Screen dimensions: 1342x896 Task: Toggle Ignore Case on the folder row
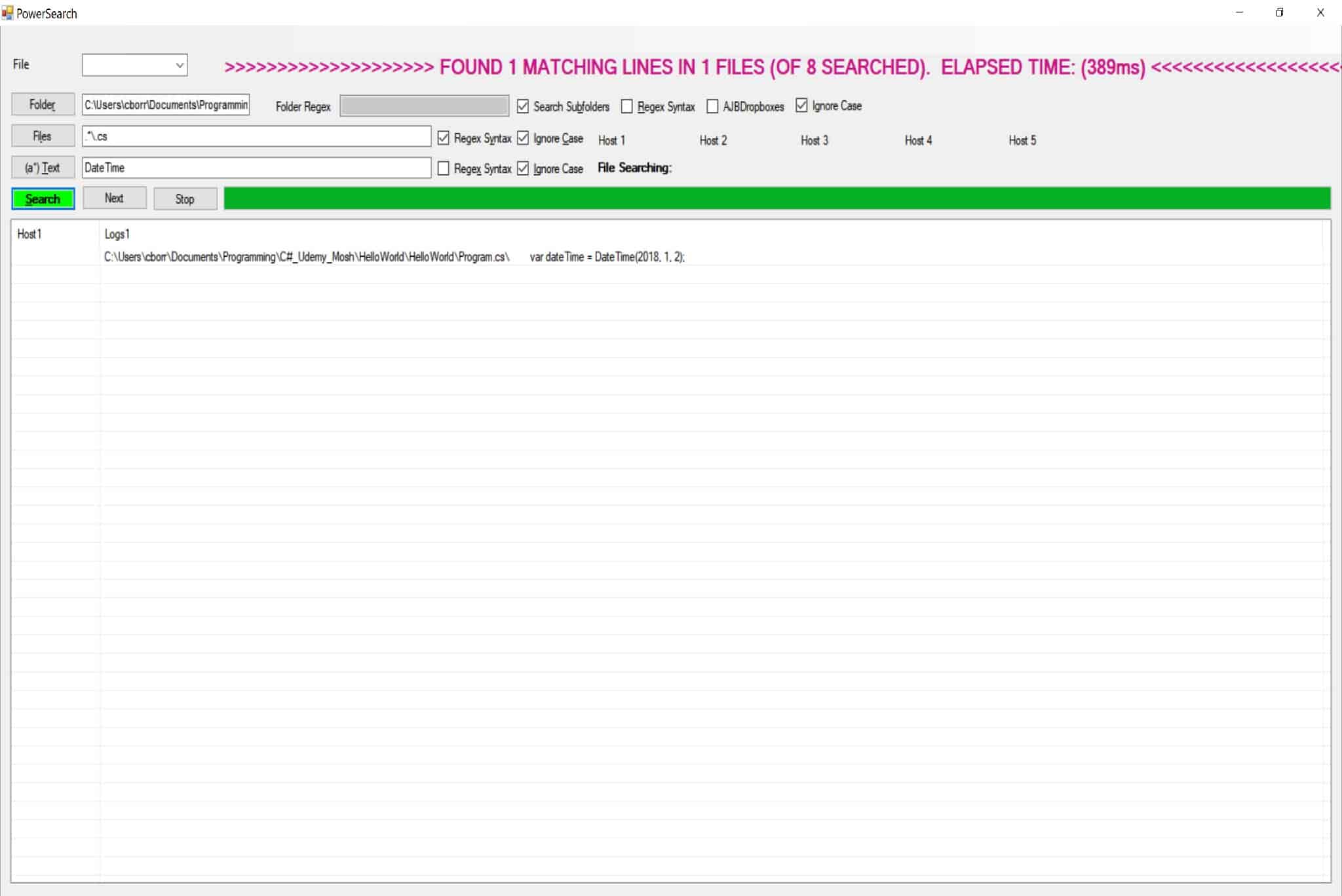(801, 105)
